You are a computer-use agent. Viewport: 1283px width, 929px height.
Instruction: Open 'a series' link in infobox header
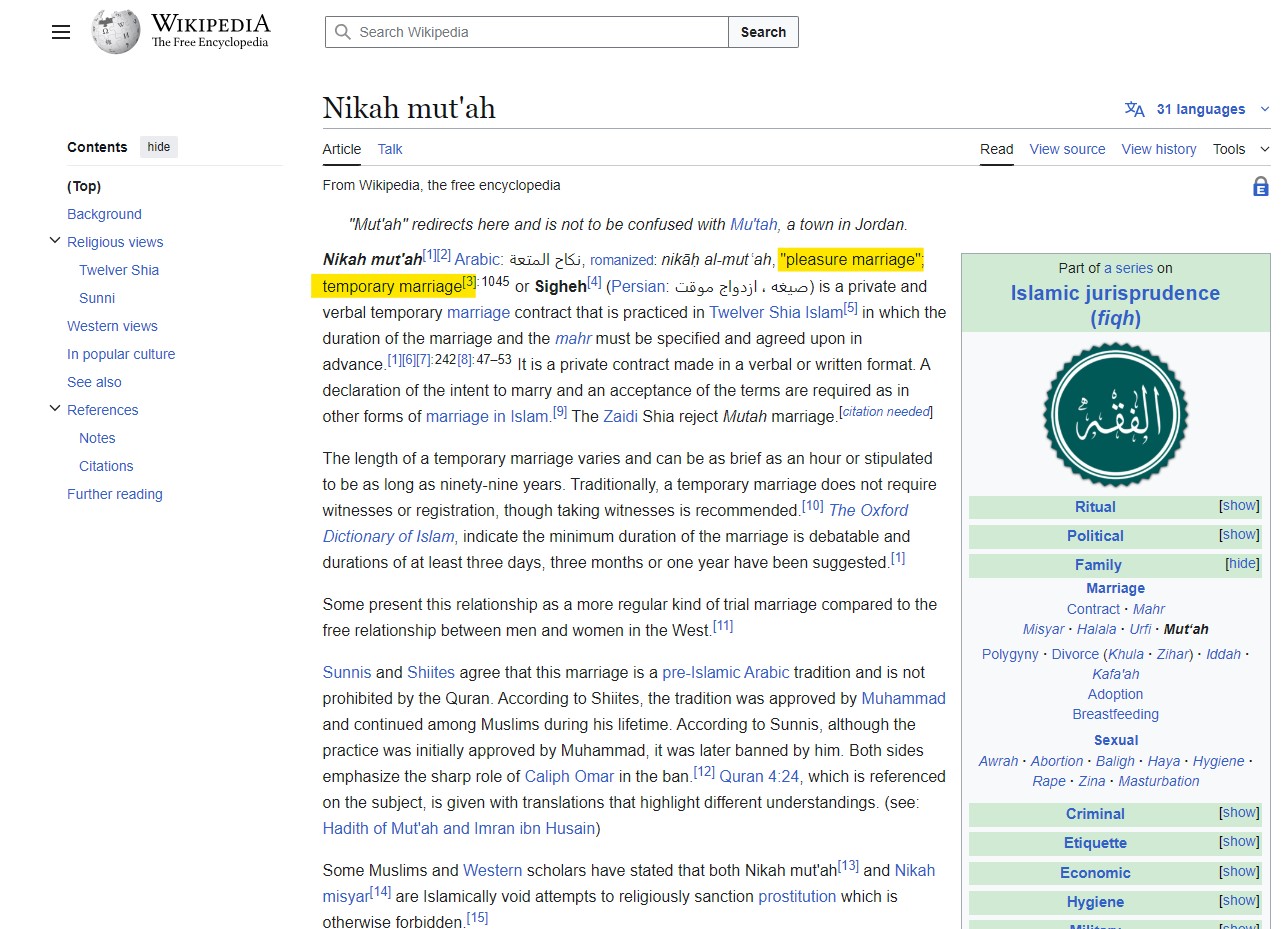click(x=1129, y=268)
